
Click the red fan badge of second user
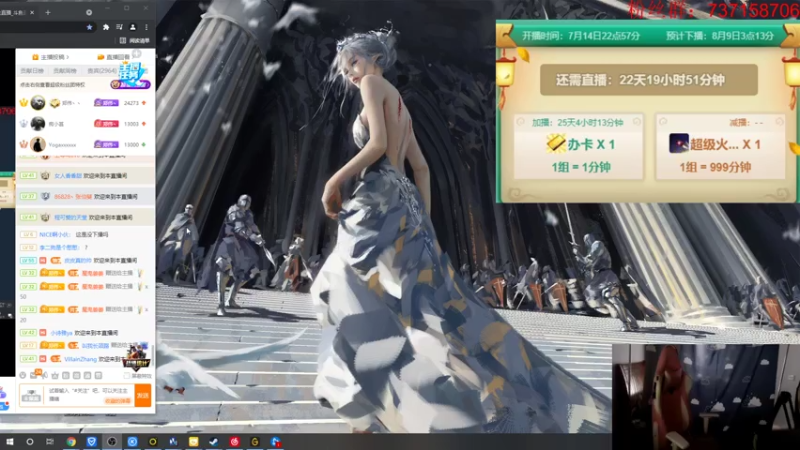(106, 124)
